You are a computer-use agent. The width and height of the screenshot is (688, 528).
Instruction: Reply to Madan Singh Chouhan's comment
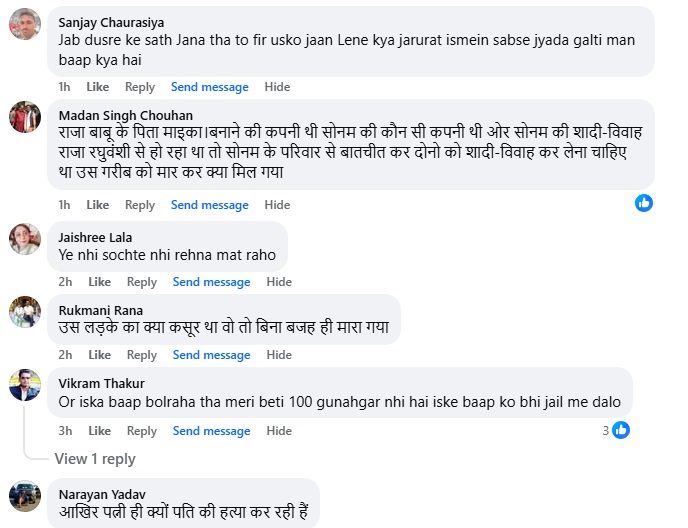coord(140,205)
